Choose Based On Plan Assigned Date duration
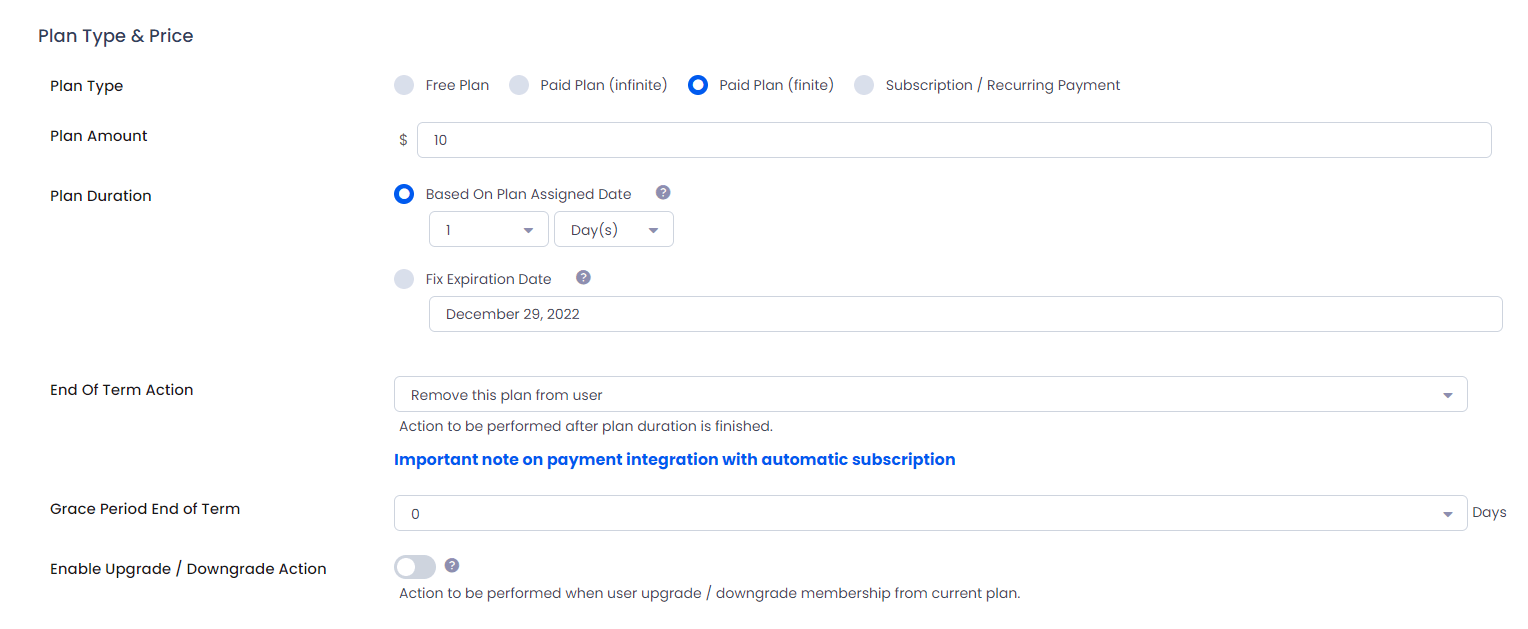 (x=404, y=194)
